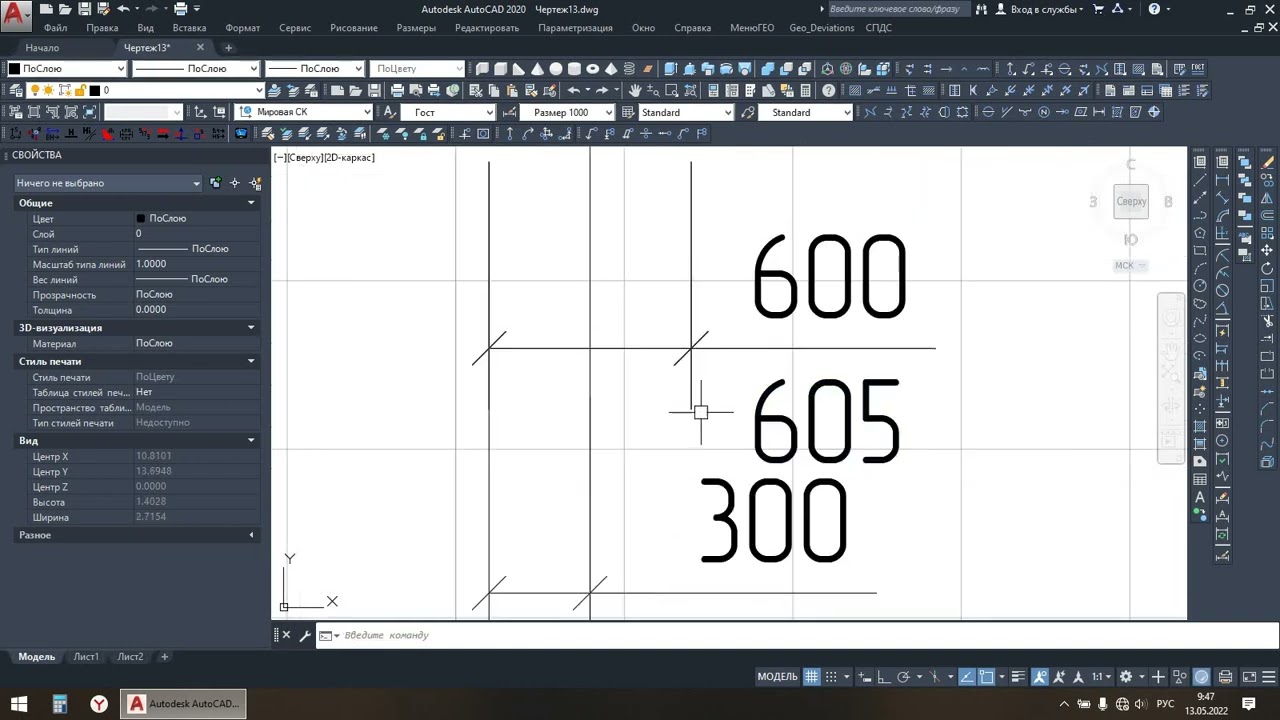This screenshot has width=1280, height=720.
Task: Select the Torus 3D primitive icon
Action: coord(592,69)
